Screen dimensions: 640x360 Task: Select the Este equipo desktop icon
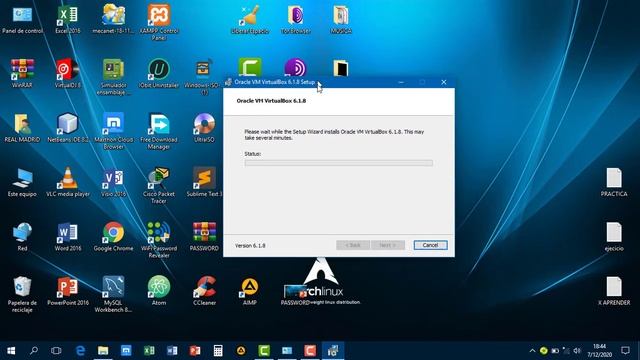pos(22,182)
